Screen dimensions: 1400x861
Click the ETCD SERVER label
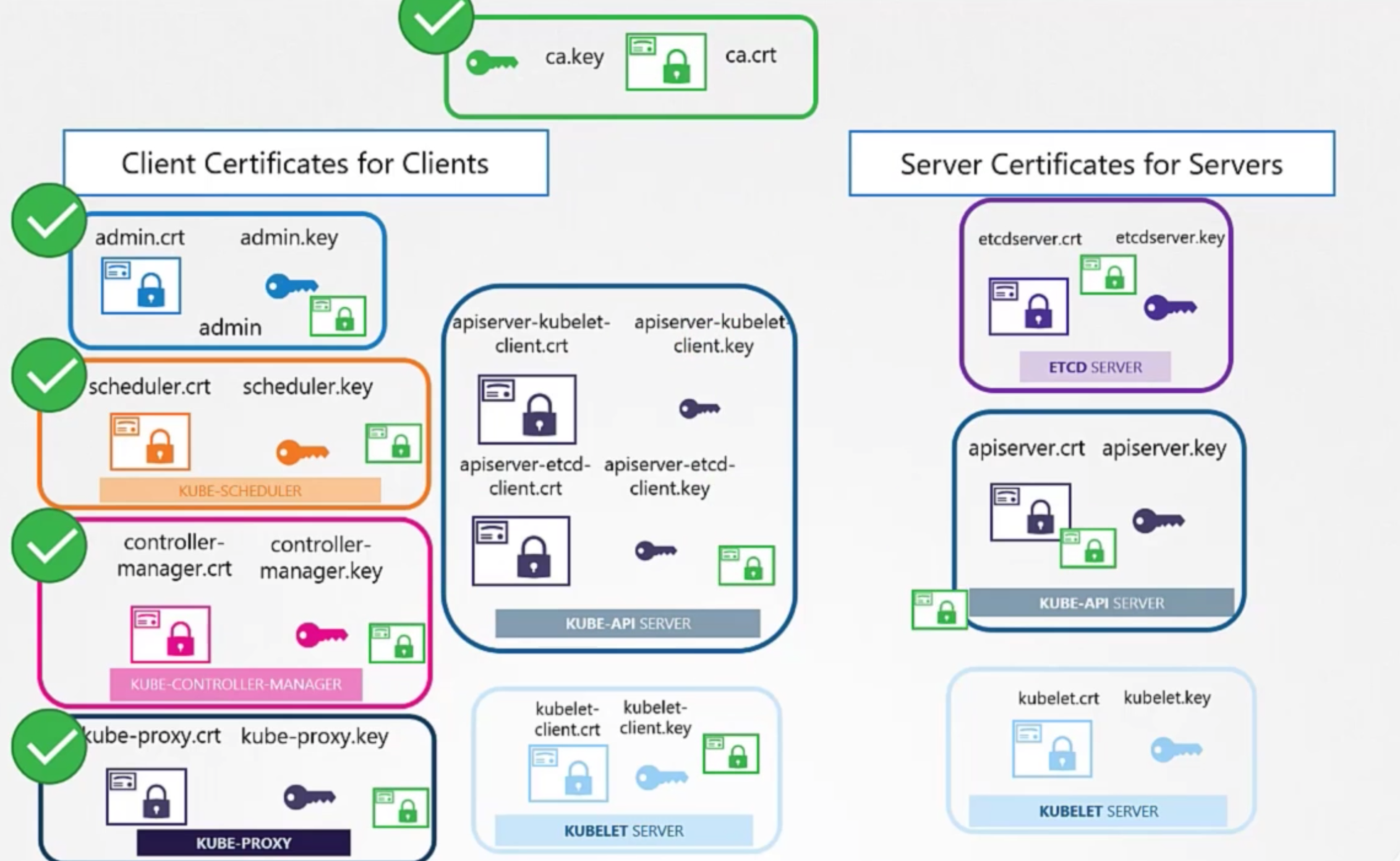tap(1095, 367)
